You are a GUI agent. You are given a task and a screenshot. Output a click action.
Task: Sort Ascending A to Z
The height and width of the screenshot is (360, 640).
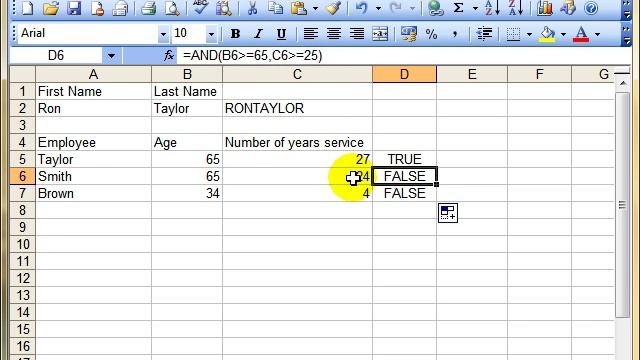492,8
